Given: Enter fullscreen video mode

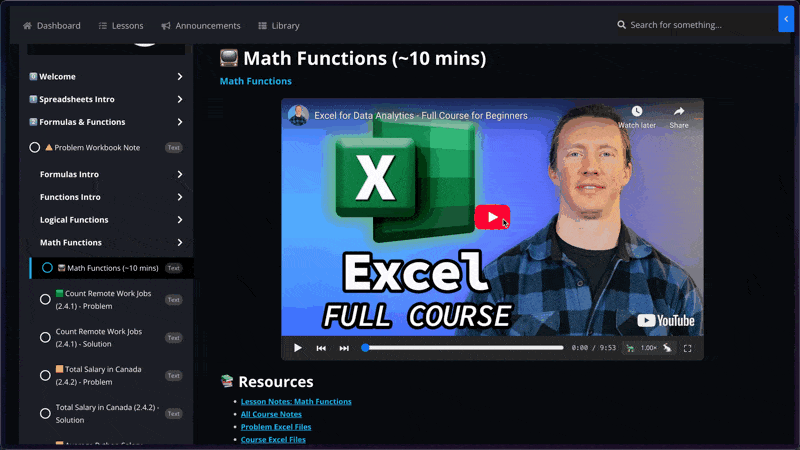Looking at the screenshot, I should coord(688,348).
